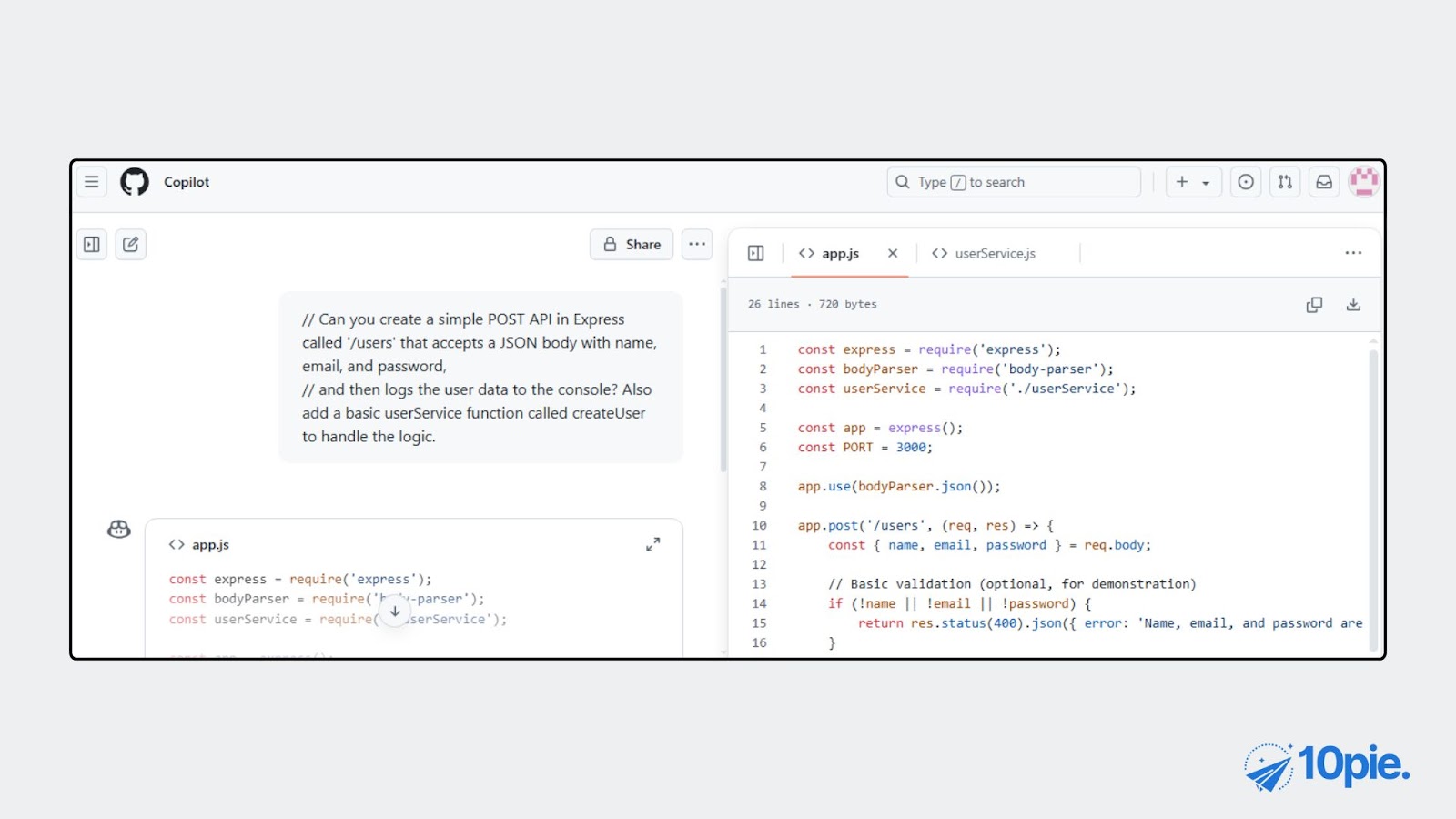Click the '26 lines · 720 bytes' text
Screen dimensions: 1456x819
(x=813, y=304)
